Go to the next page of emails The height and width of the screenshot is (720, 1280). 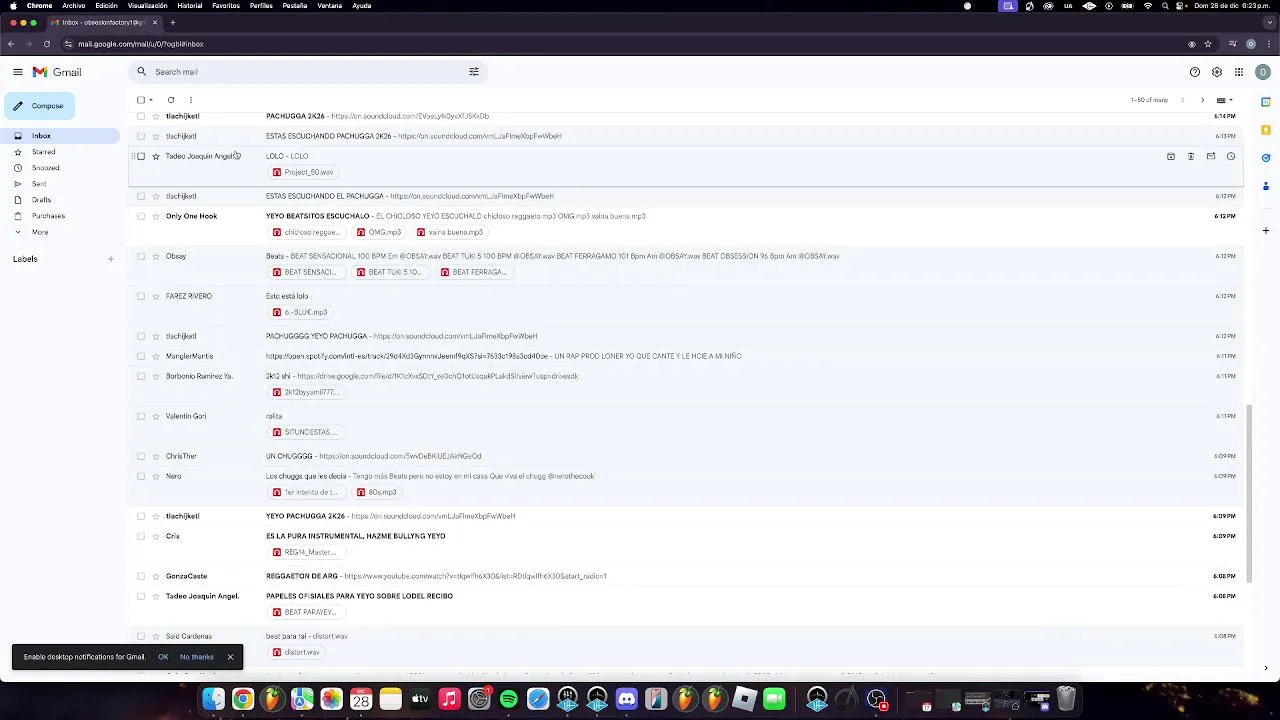tap(1202, 100)
